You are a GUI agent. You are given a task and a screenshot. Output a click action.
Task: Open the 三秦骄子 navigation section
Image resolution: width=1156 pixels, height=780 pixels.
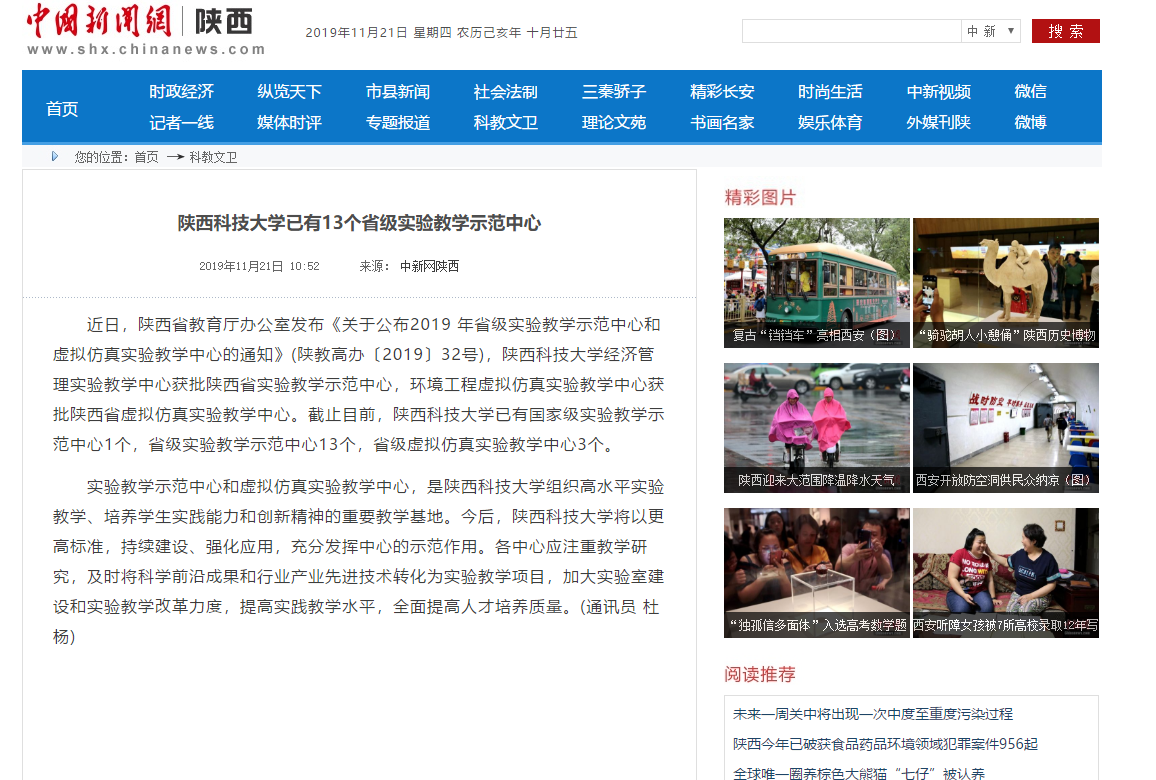pyautogui.click(x=614, y=92)
